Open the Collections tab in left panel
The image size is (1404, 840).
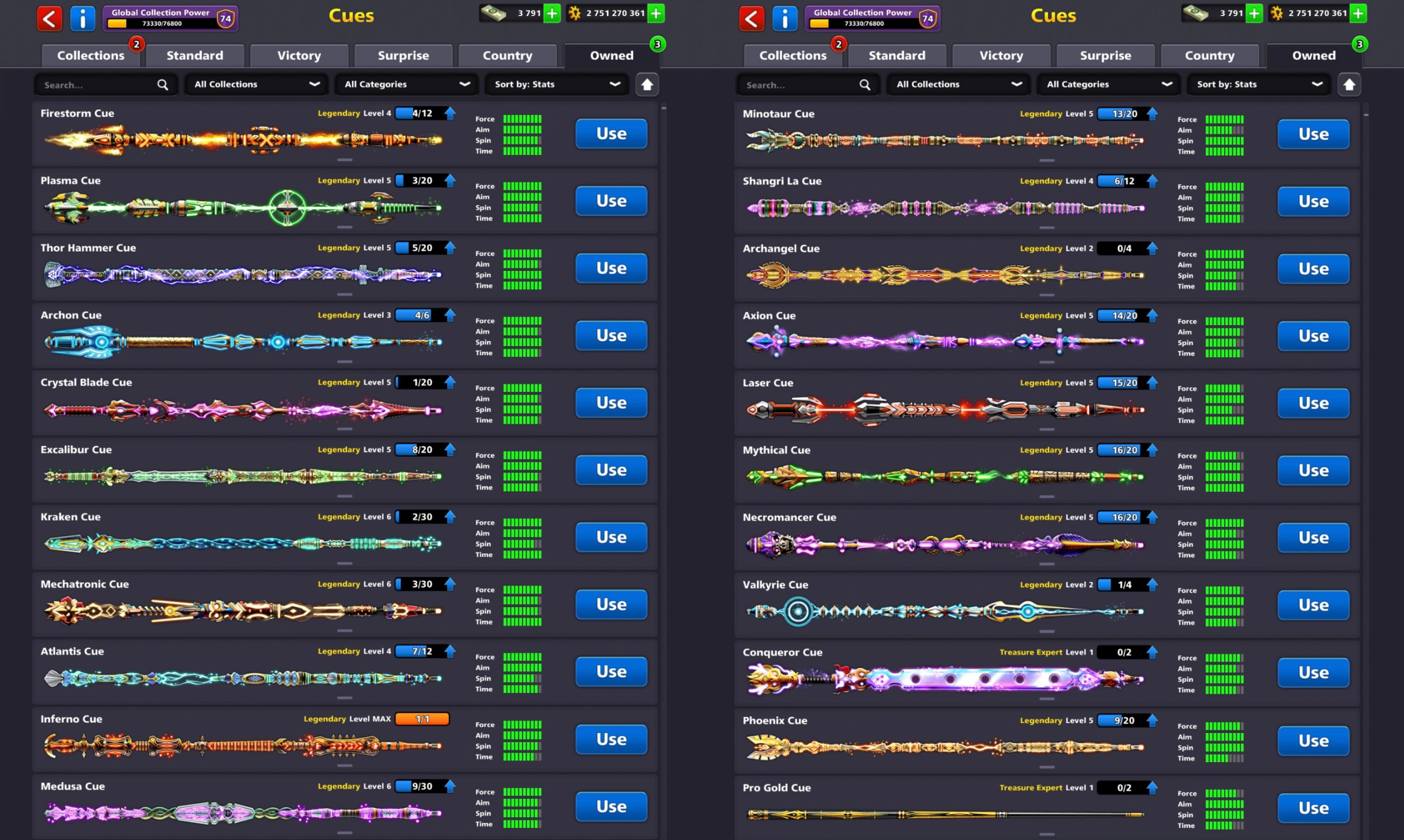pyautogui.click(x=91, y=56)
